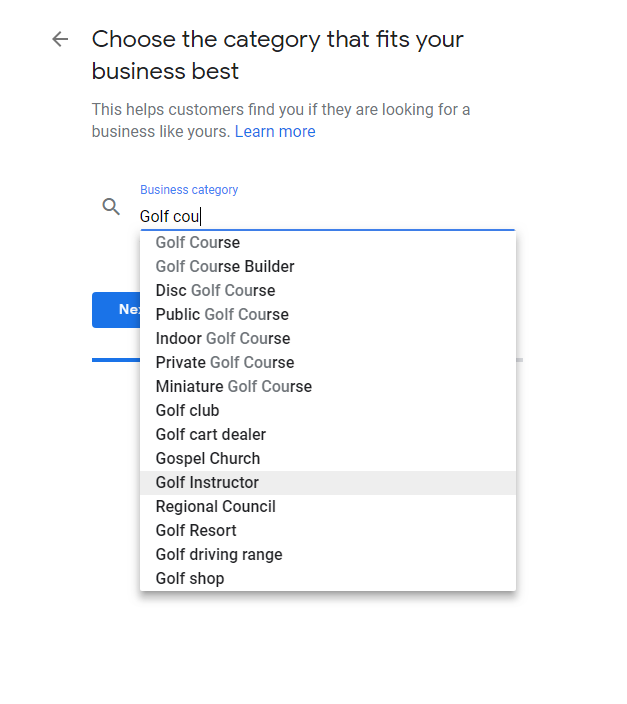Click the search magnifier icon

coord(111,207)
